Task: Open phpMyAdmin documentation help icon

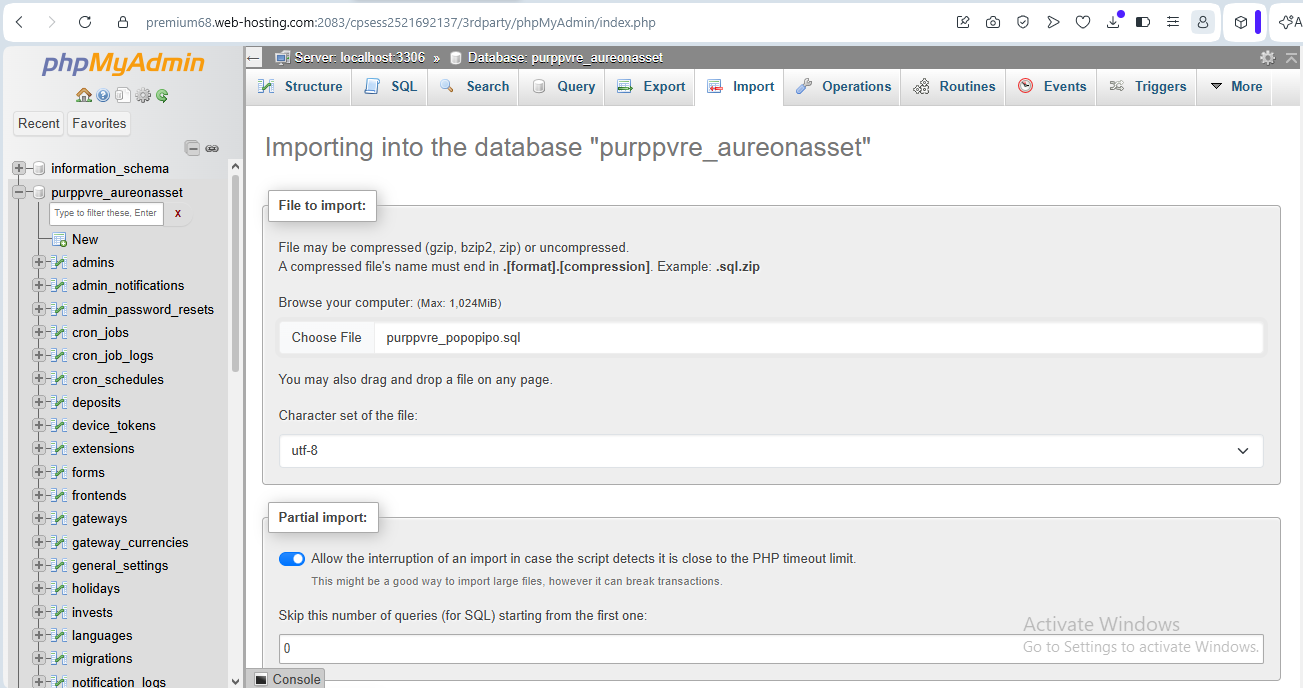Action: pyautogui.click(x=103, y=96)
